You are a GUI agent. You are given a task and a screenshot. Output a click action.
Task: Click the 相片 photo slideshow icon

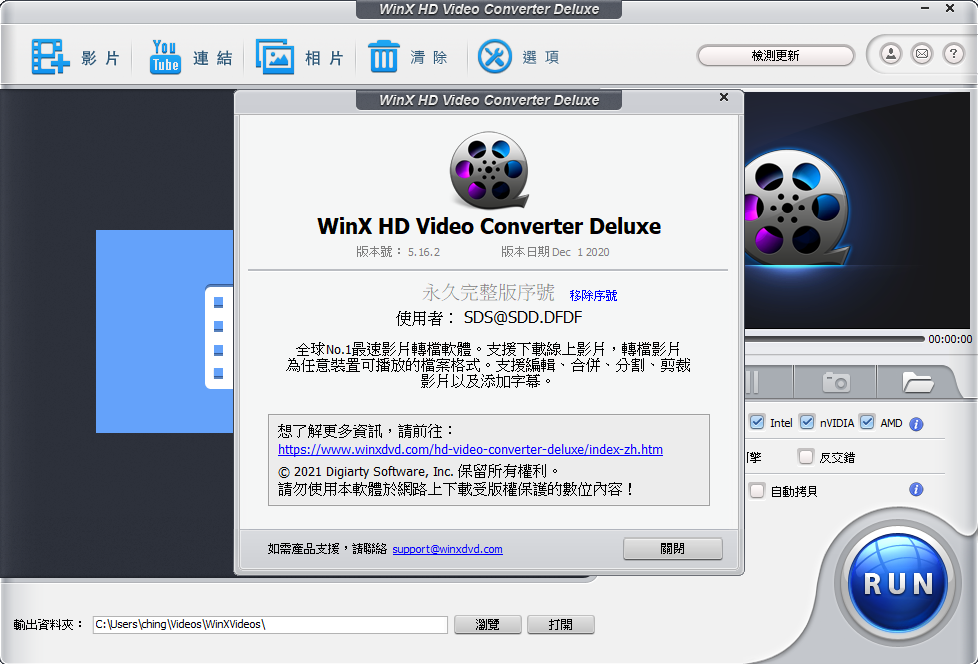(x=275, y=57)
